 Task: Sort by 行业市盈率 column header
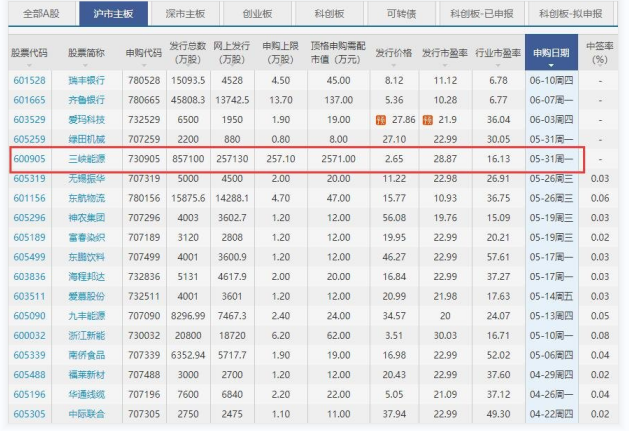pyautogui.click(x=498, y=53)
